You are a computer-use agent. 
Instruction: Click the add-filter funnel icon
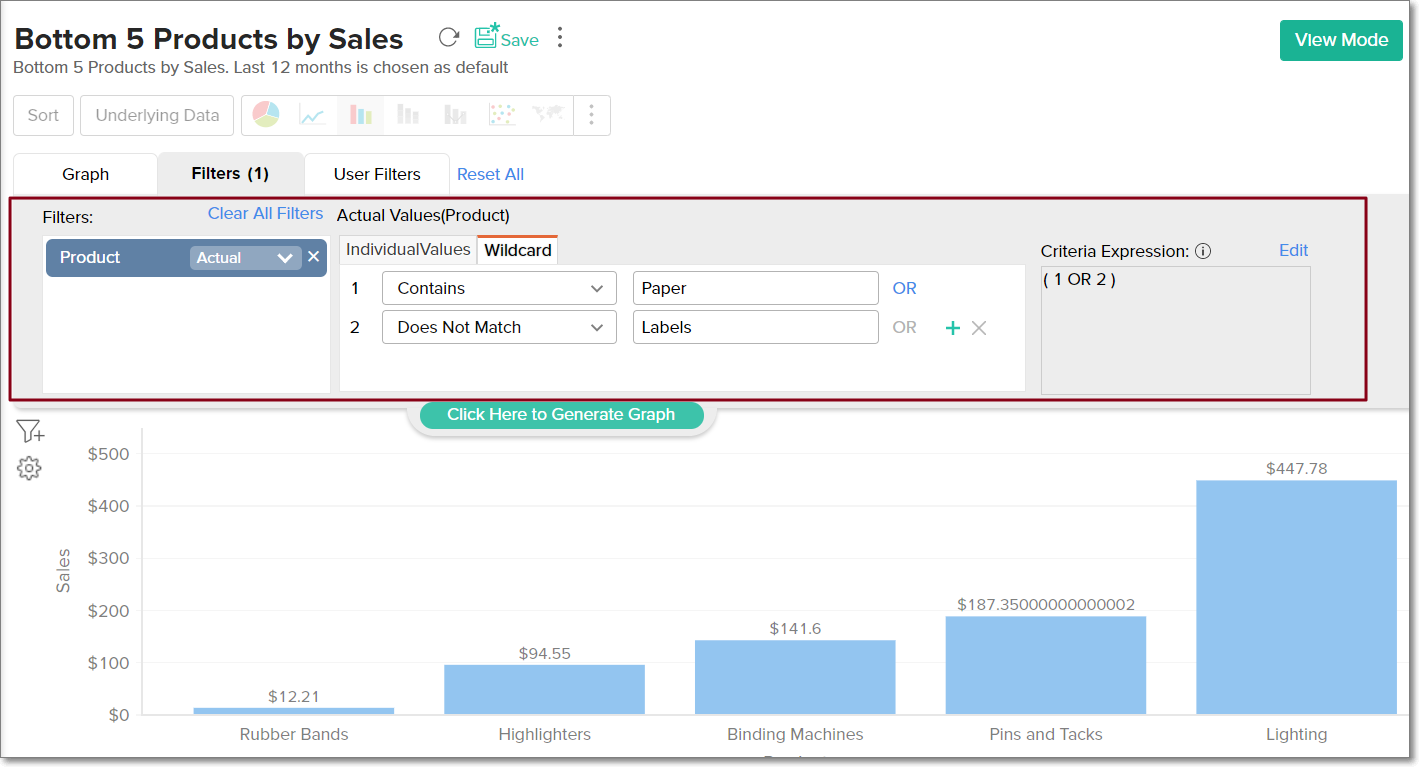point(30,432)
